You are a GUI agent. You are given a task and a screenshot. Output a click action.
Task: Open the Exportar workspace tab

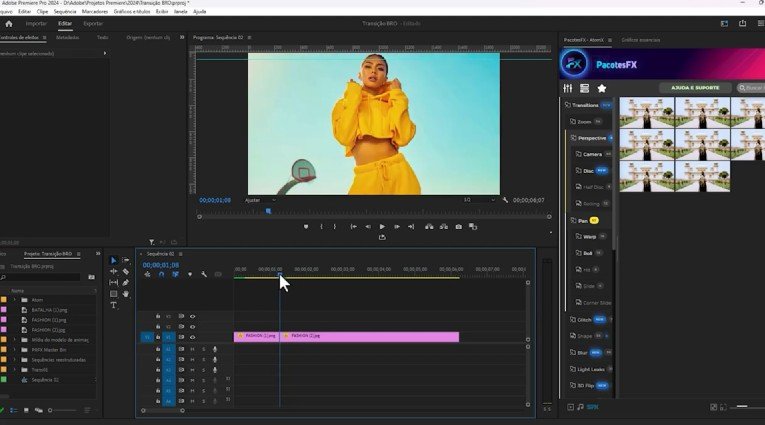coord(93,23)
